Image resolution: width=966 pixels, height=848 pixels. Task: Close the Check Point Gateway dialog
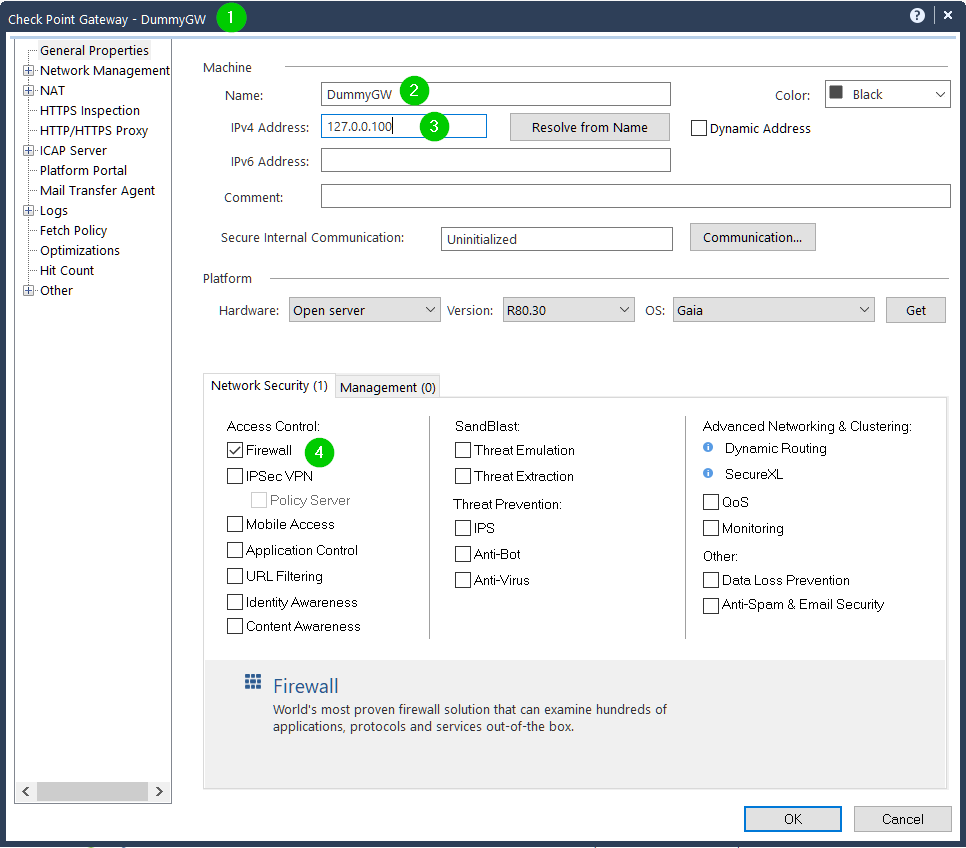(x=948, y=15)
